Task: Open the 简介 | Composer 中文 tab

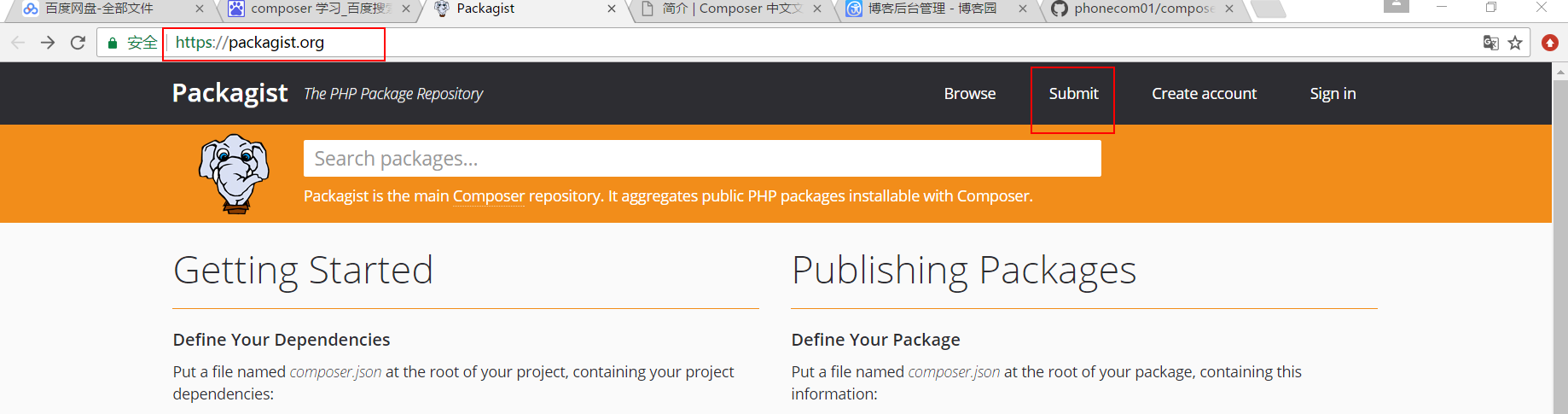Action: coord(732,9)
